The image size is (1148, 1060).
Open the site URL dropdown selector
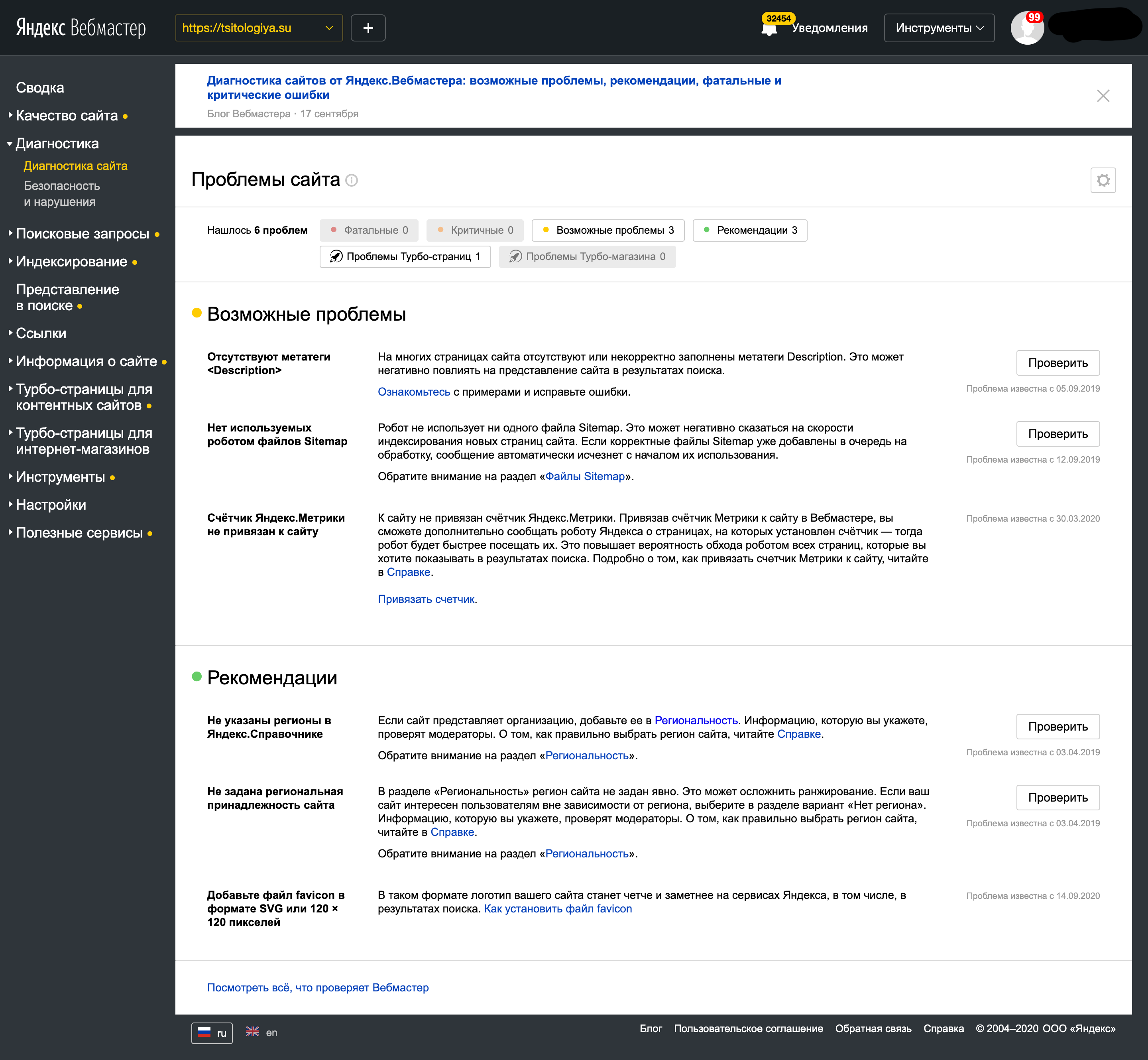click(x=258, y=28)
